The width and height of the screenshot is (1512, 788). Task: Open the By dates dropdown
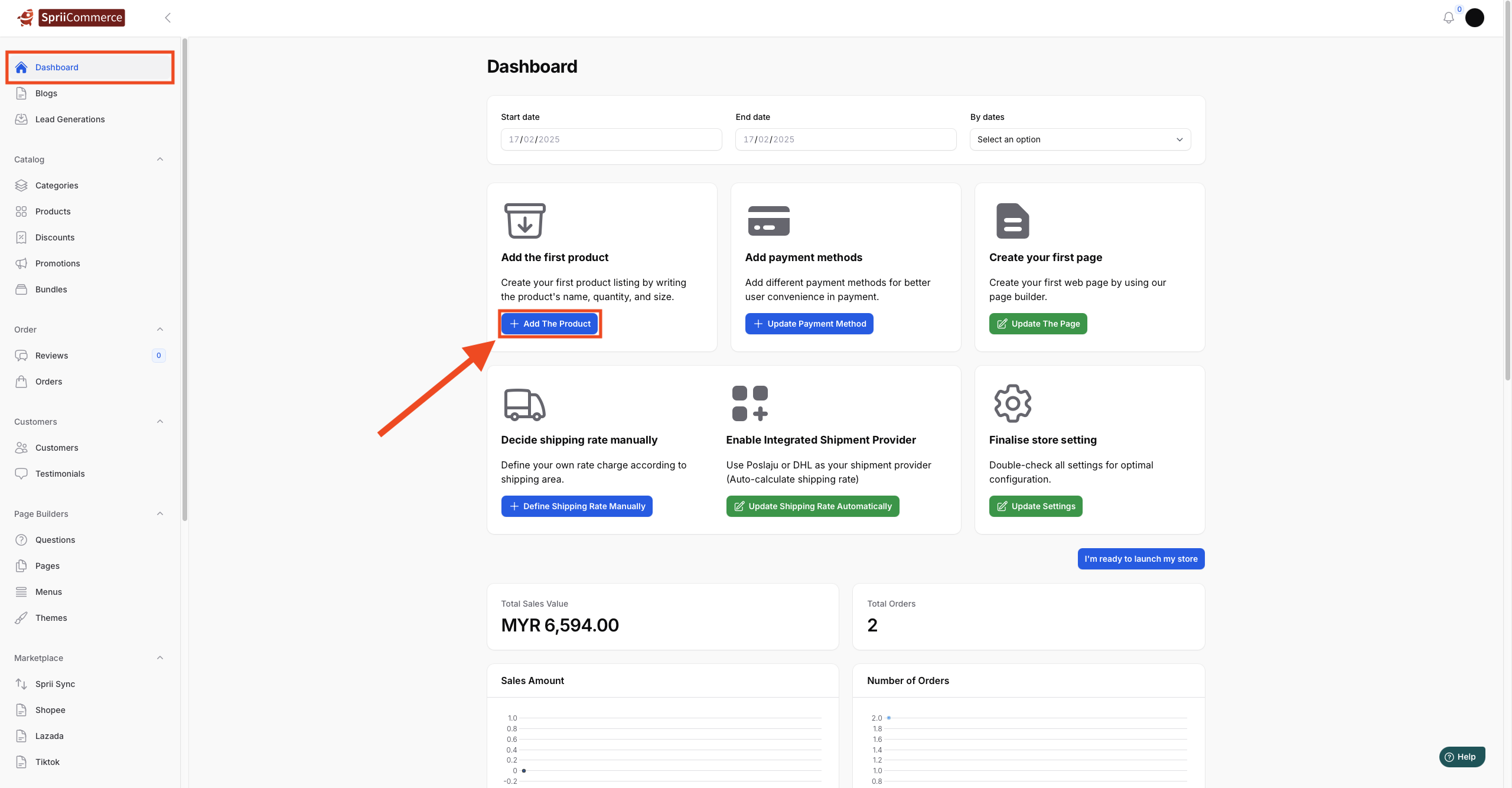coord(1080,139)
